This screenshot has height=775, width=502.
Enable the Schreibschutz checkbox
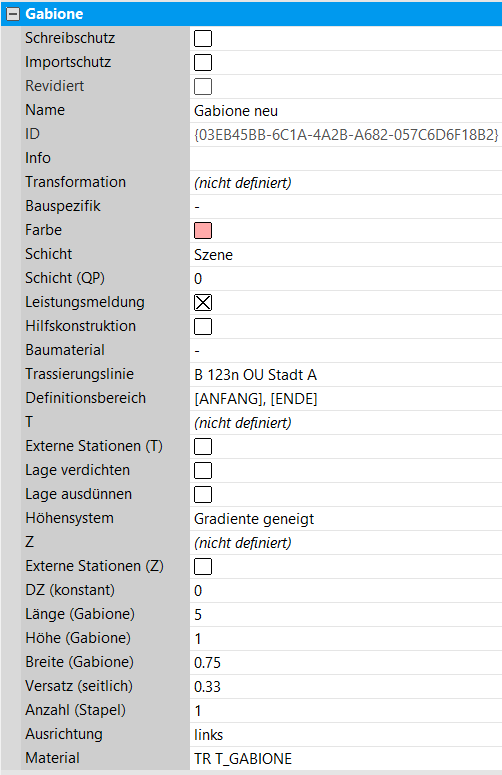click(x=203, y=39)
